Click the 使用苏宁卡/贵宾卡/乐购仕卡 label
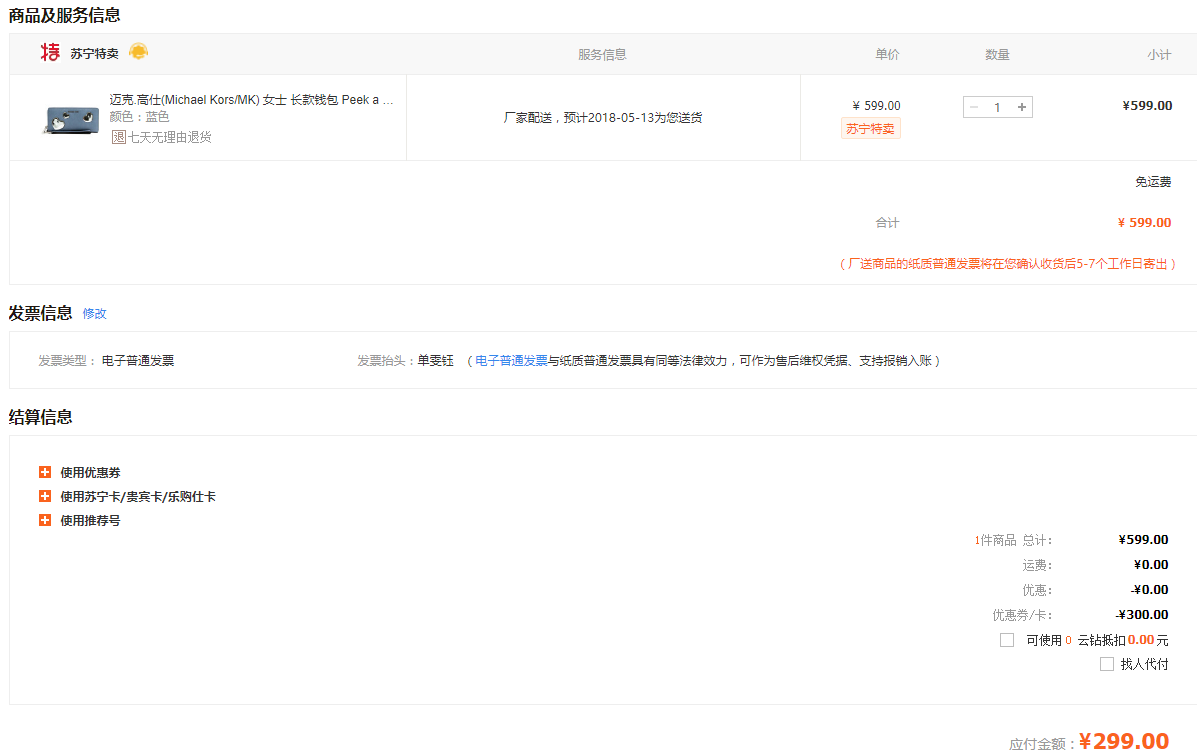 tap(138, 496)
